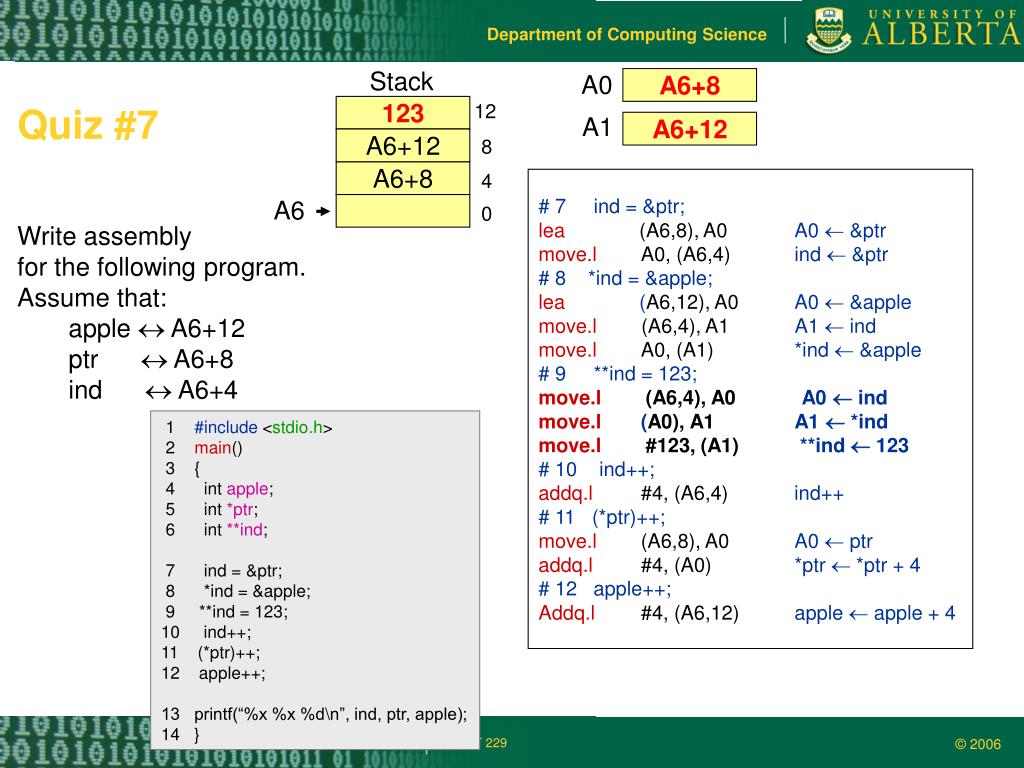Viewport: 1024px width, 768px height.
Task: Click the "# 9 **ind = 123;" assembly comment
Action: [x=618, y=374]
